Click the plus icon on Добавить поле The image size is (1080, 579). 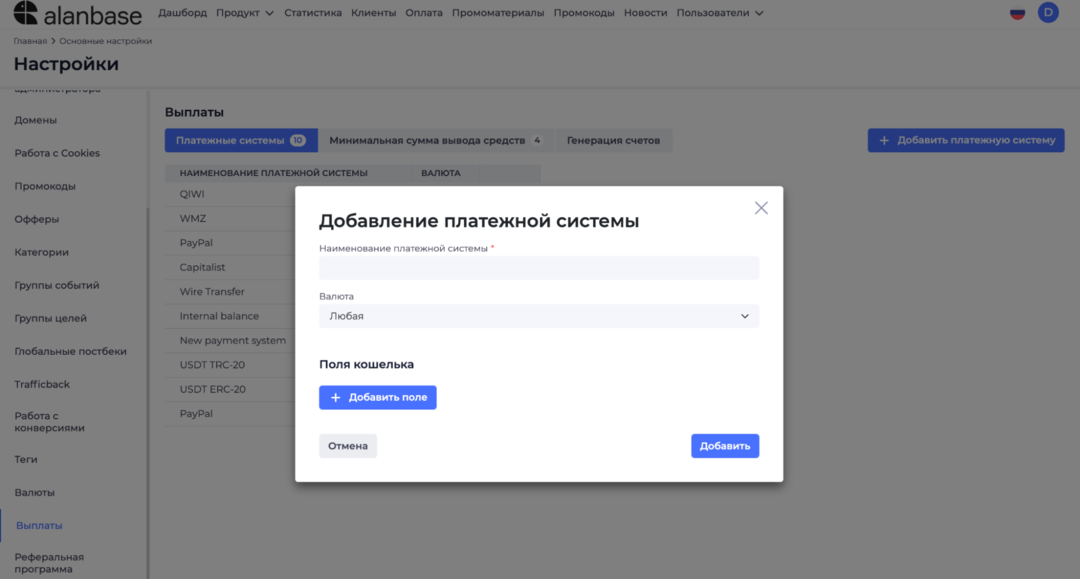point(334,397)
